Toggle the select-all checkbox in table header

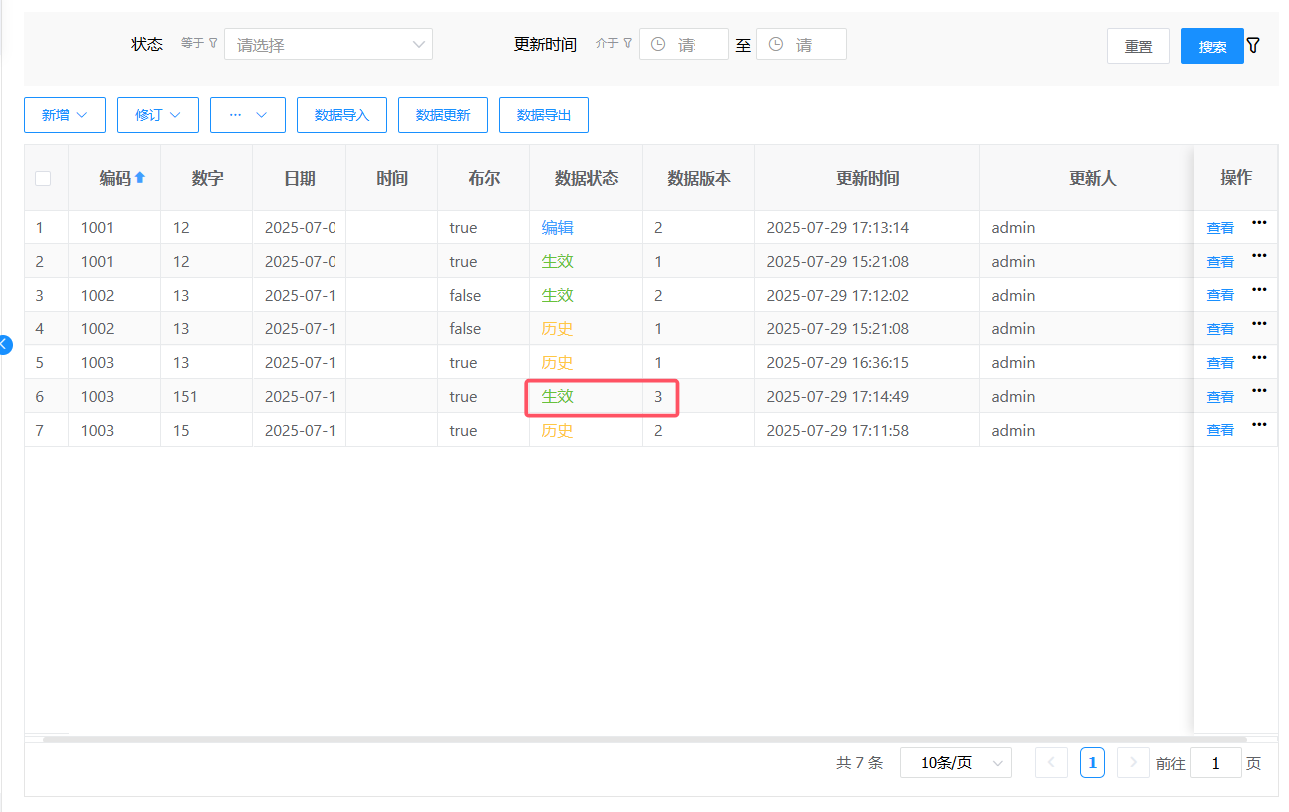43,178
